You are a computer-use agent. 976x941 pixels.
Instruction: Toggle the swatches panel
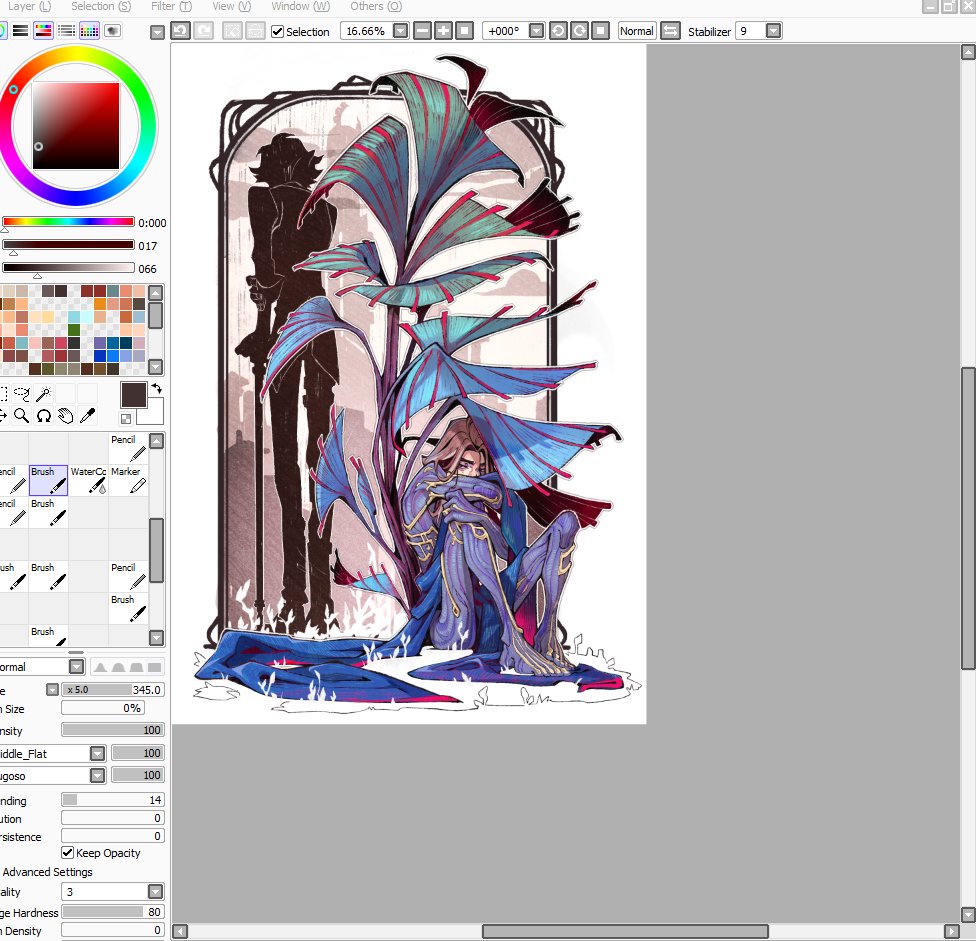coord(90,30)
